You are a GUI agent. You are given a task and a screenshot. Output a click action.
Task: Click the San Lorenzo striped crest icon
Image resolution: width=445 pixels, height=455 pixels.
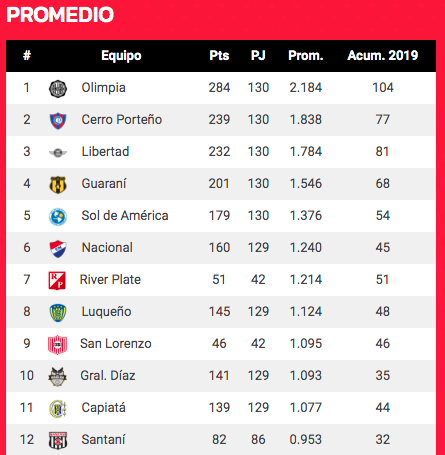click(57, 345)
